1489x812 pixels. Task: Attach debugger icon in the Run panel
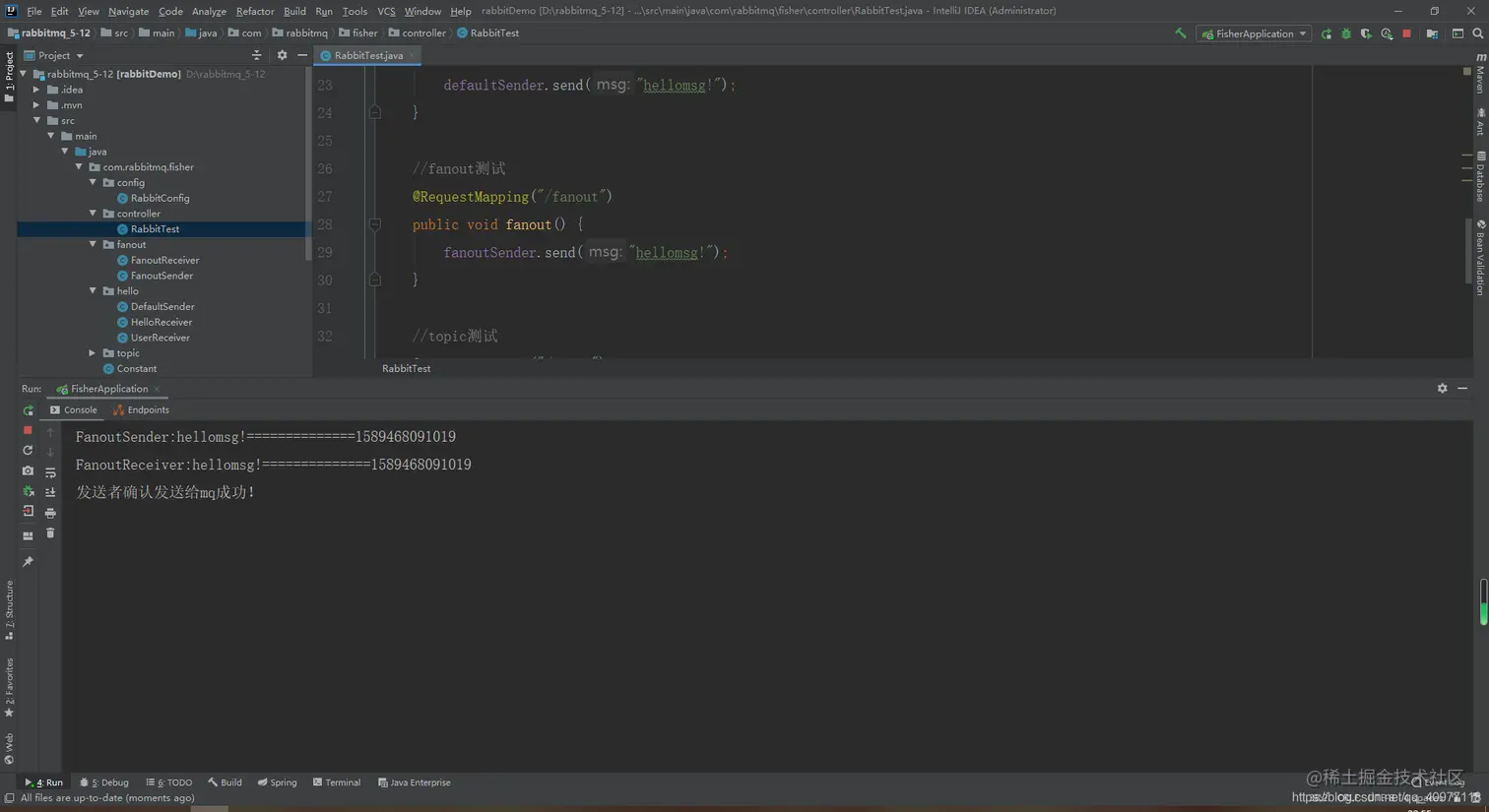(28, 491)
